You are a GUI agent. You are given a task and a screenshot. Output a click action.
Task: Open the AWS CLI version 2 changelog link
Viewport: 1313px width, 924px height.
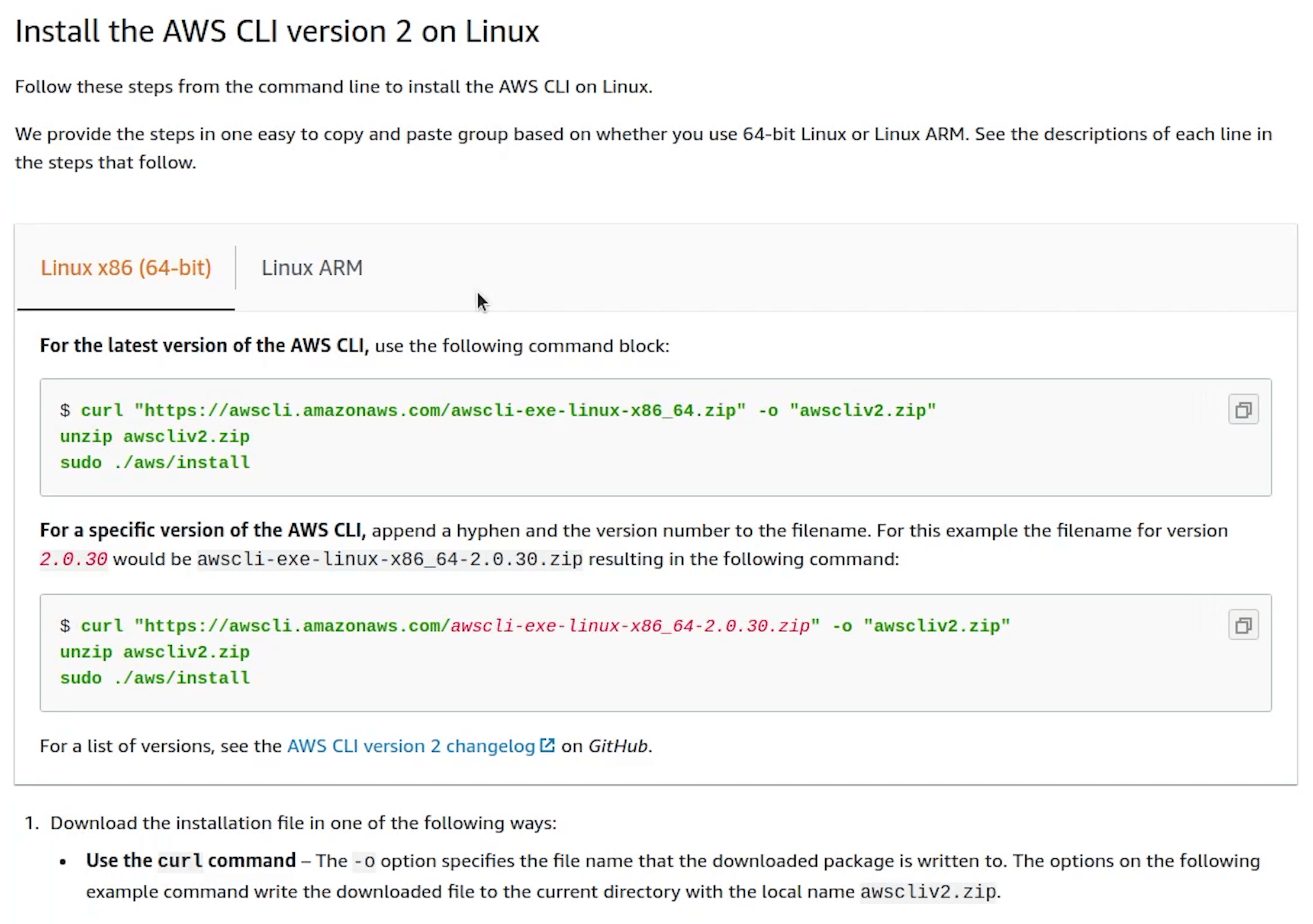tap(411, 746)
